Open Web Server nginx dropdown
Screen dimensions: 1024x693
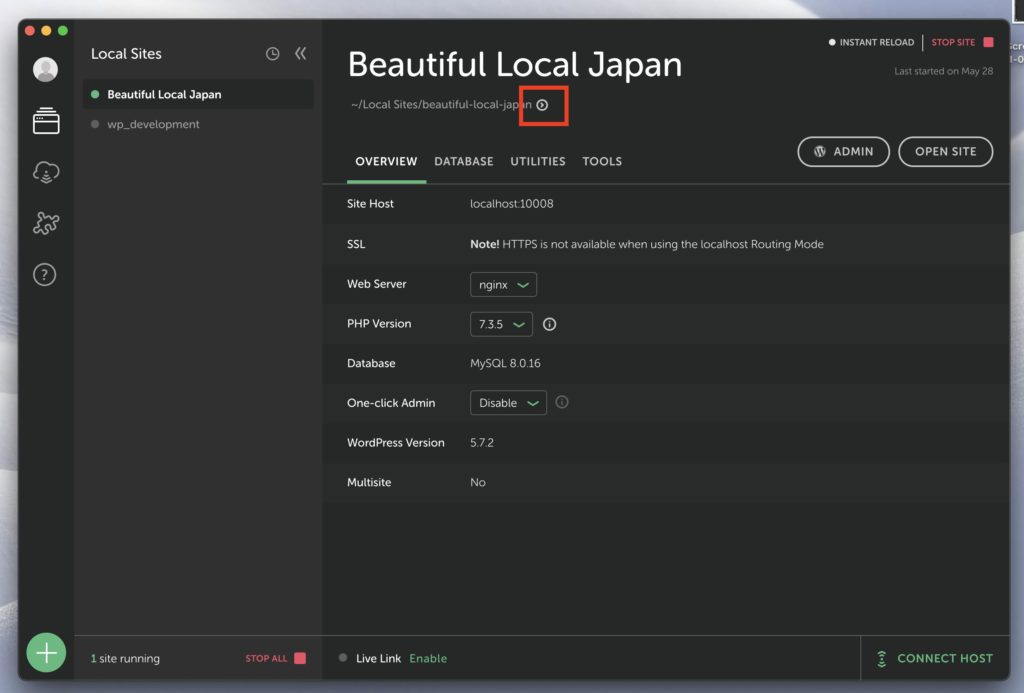tap(503, 285)
